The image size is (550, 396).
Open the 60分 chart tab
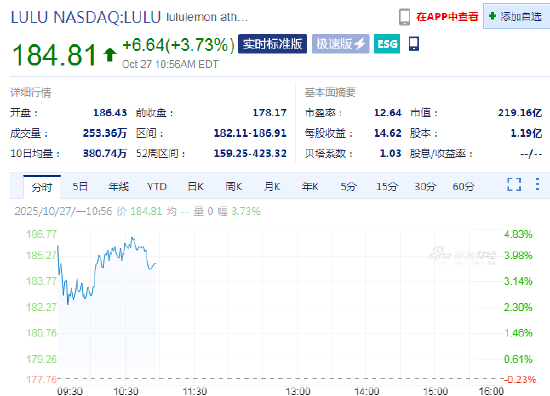coord(463,186)
